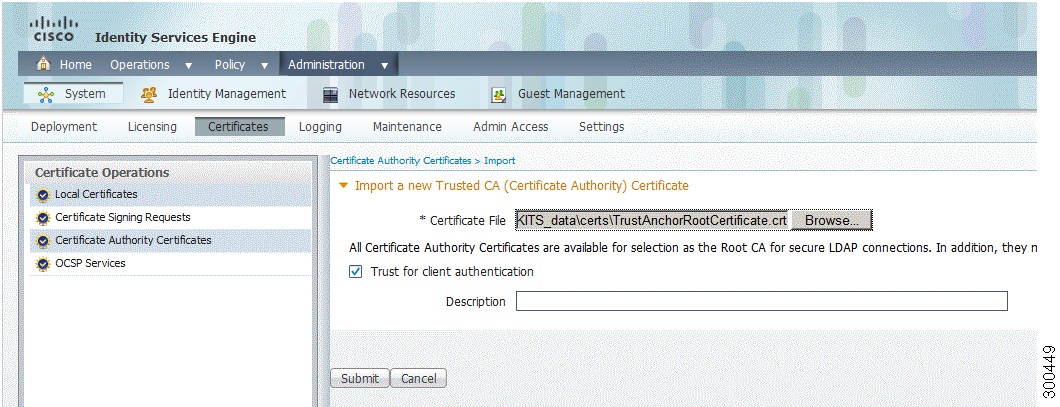Select the System tab
This screenshot has width=1060, height=407.
pyautogui.click(x=73, y=94)
